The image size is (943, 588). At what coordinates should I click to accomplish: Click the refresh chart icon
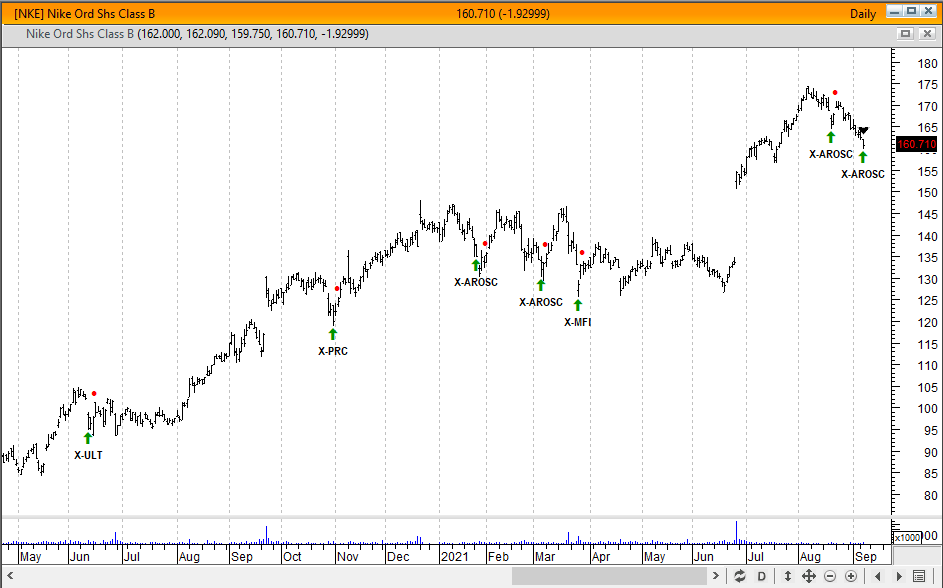pos(740,576)
